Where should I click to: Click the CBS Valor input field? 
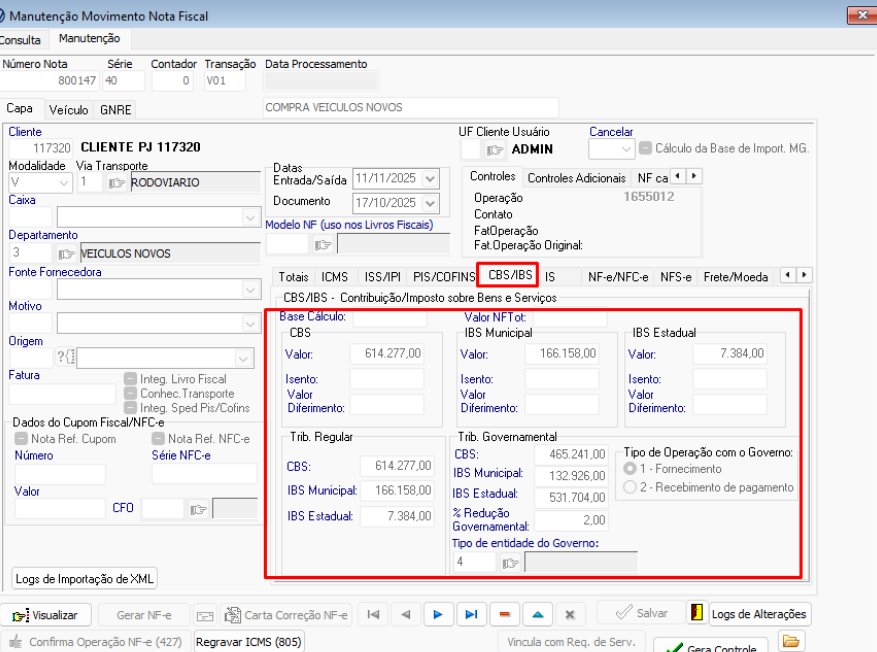[387, 353]
